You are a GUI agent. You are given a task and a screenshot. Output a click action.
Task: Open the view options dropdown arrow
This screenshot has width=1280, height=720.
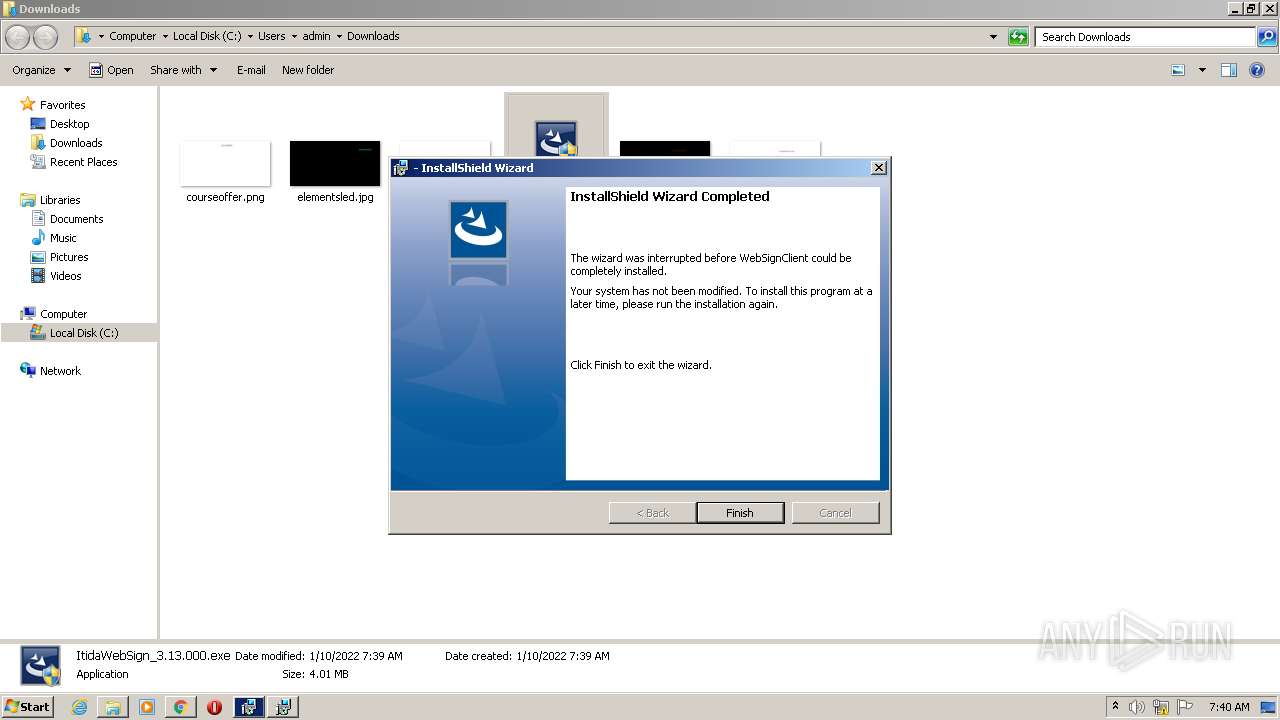[1202, 70]
